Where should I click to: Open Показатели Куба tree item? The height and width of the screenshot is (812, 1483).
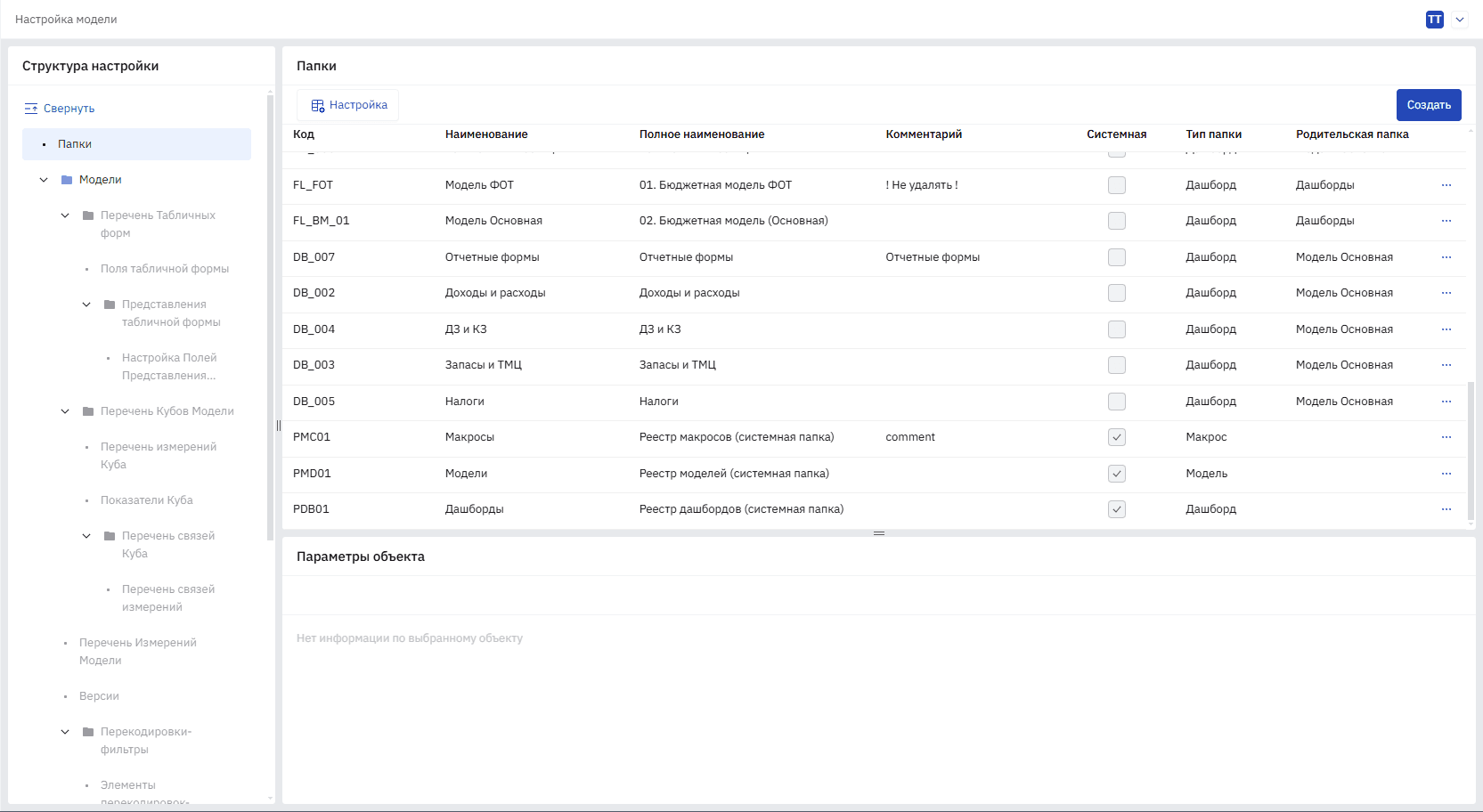pos(147,500)
